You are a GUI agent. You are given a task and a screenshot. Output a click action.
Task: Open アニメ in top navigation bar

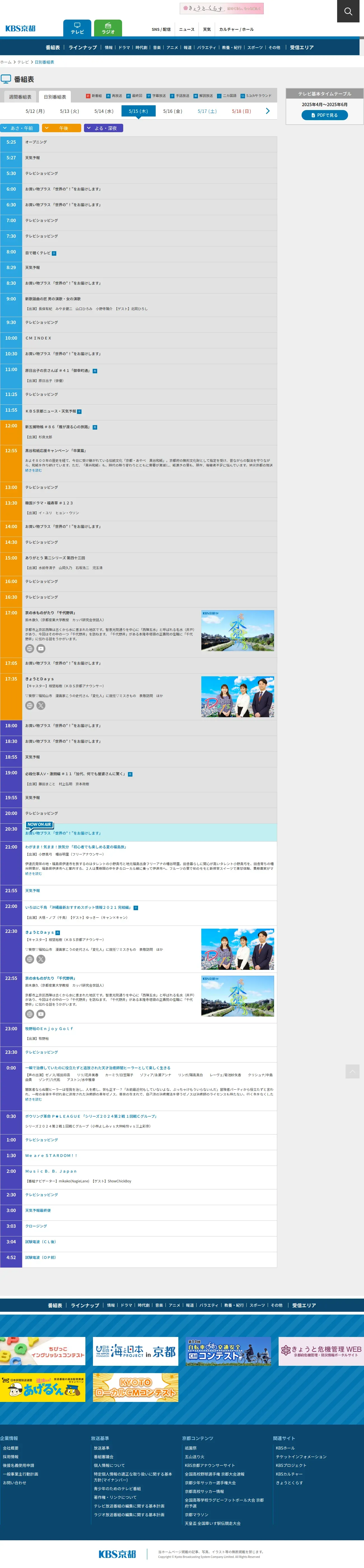(172, 48)
